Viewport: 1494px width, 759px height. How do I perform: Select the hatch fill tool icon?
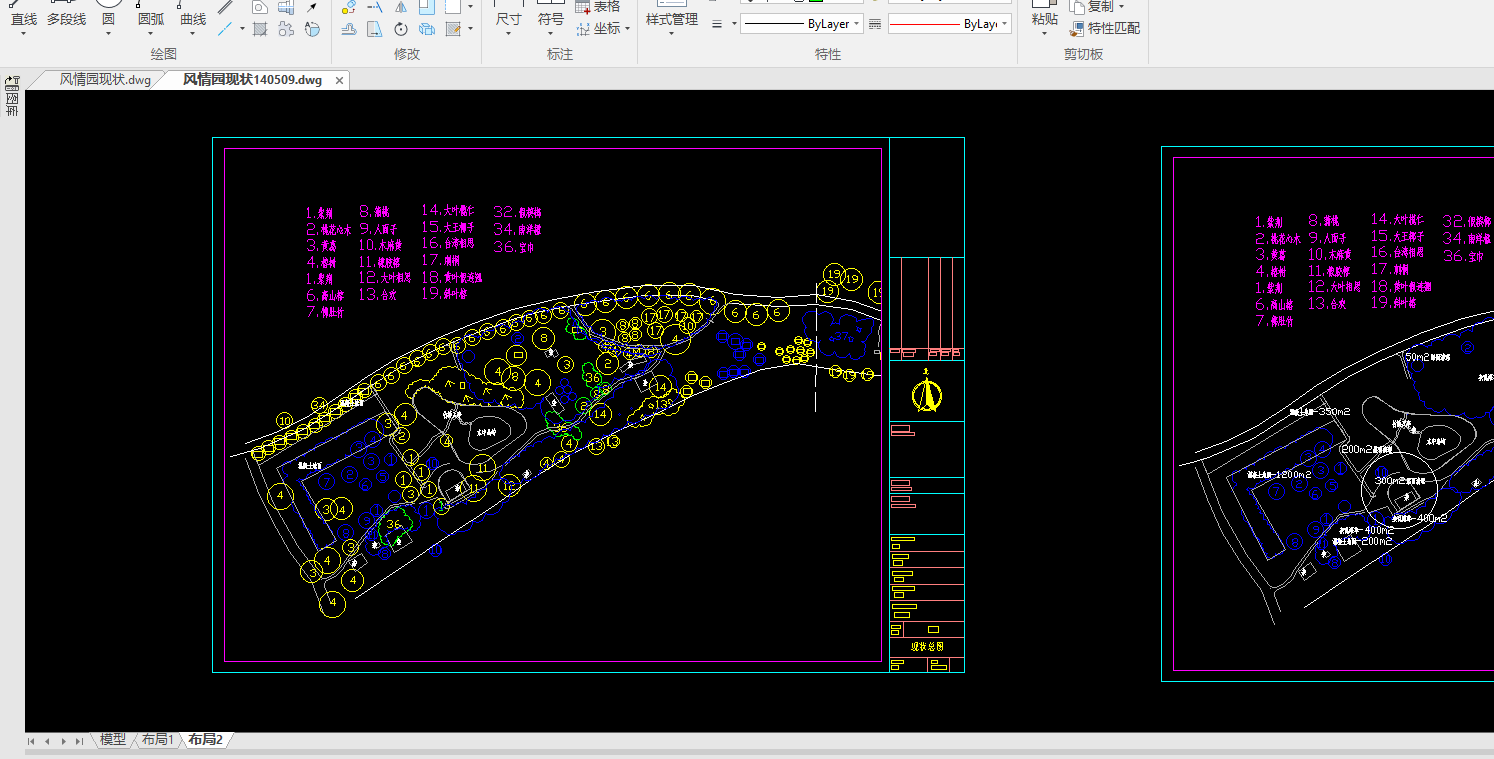point(260,29)
